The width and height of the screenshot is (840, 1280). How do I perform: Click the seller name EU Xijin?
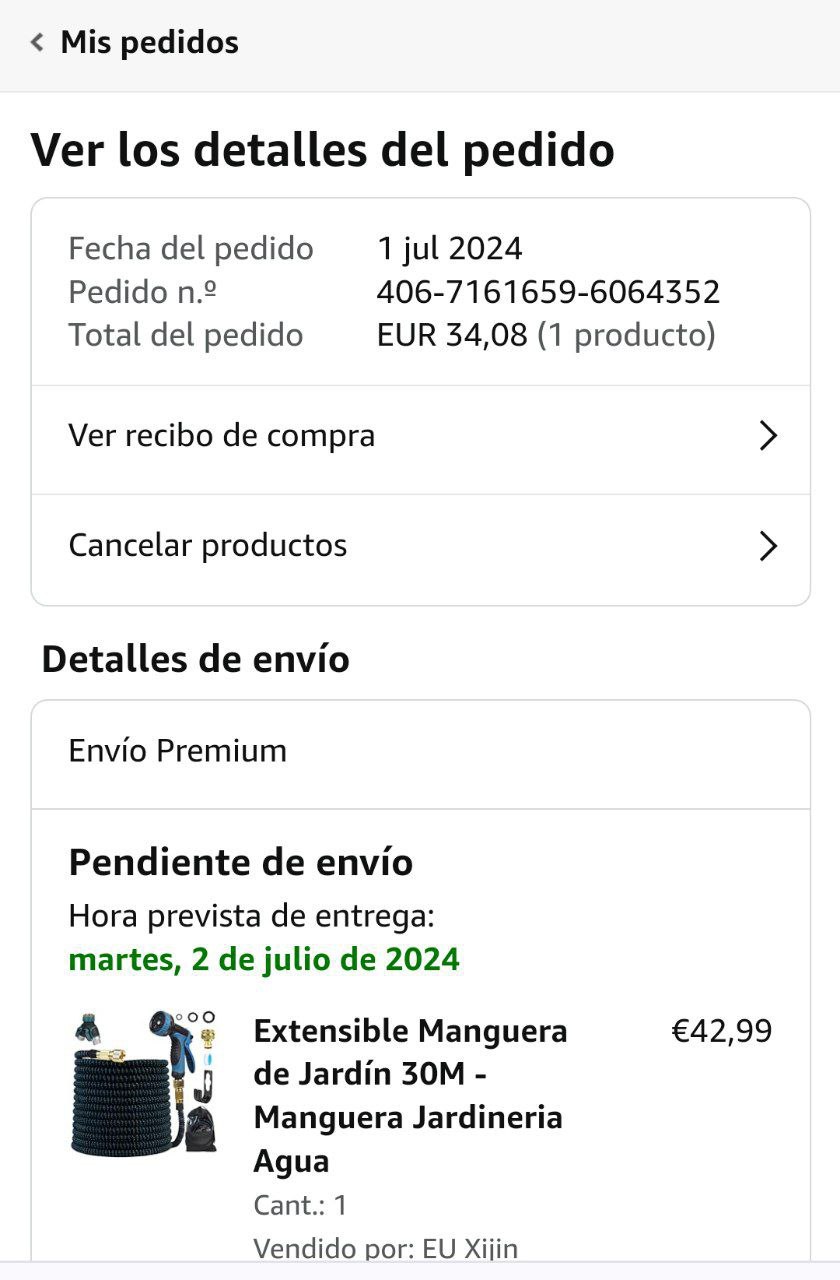[x=470, y=1249]
